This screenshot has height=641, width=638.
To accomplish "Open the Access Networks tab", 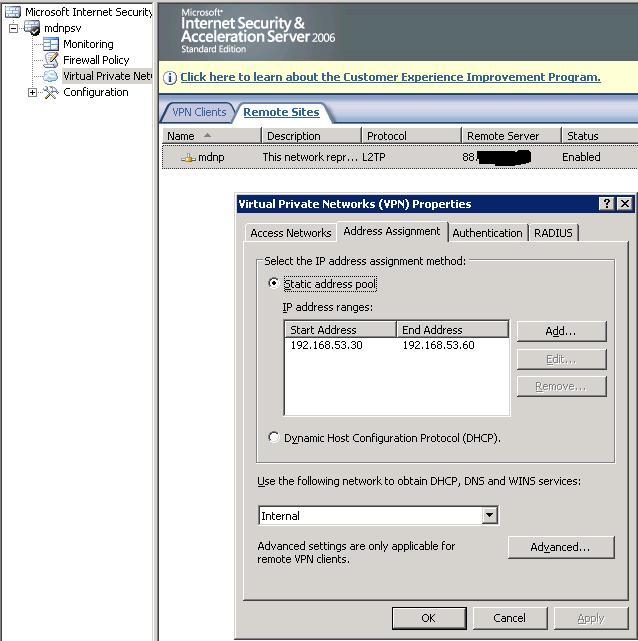I will point(291,233).
